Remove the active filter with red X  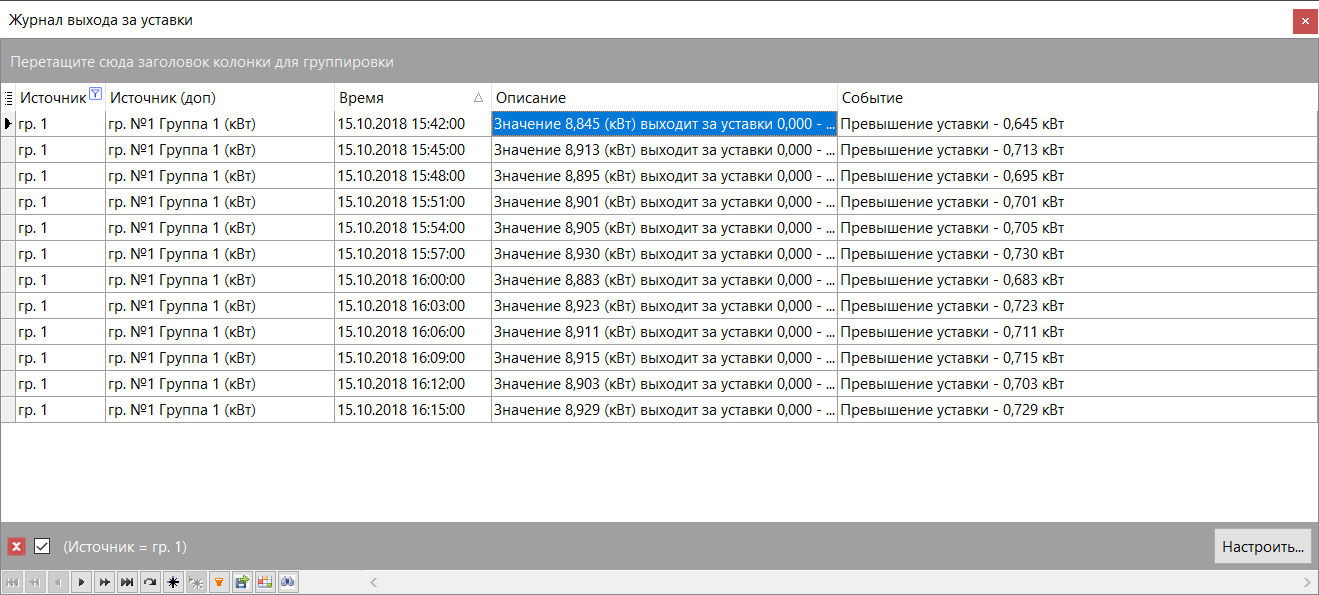click(x=15, y=546)
